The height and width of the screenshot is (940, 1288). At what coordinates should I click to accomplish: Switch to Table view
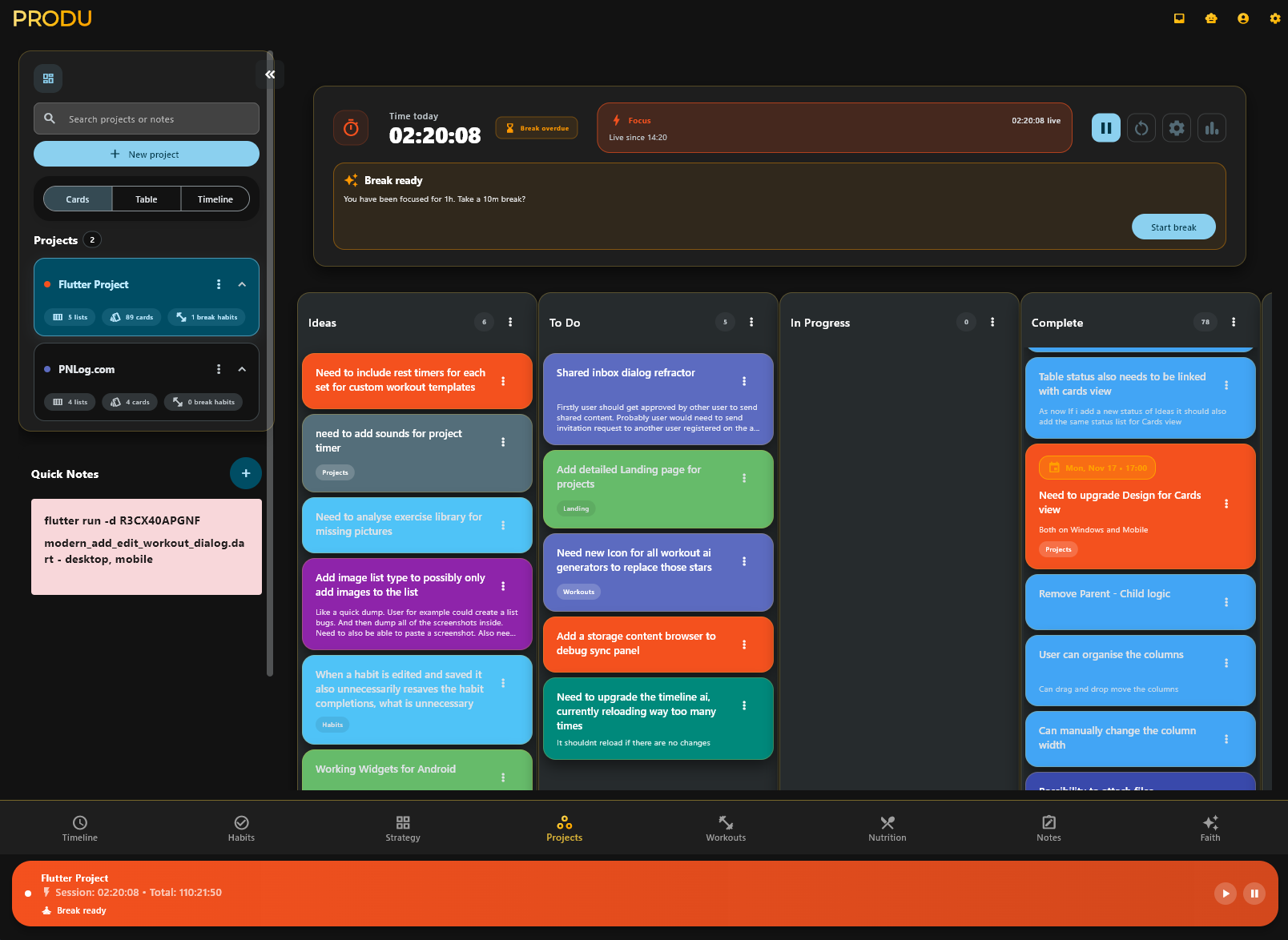[146, 199]
